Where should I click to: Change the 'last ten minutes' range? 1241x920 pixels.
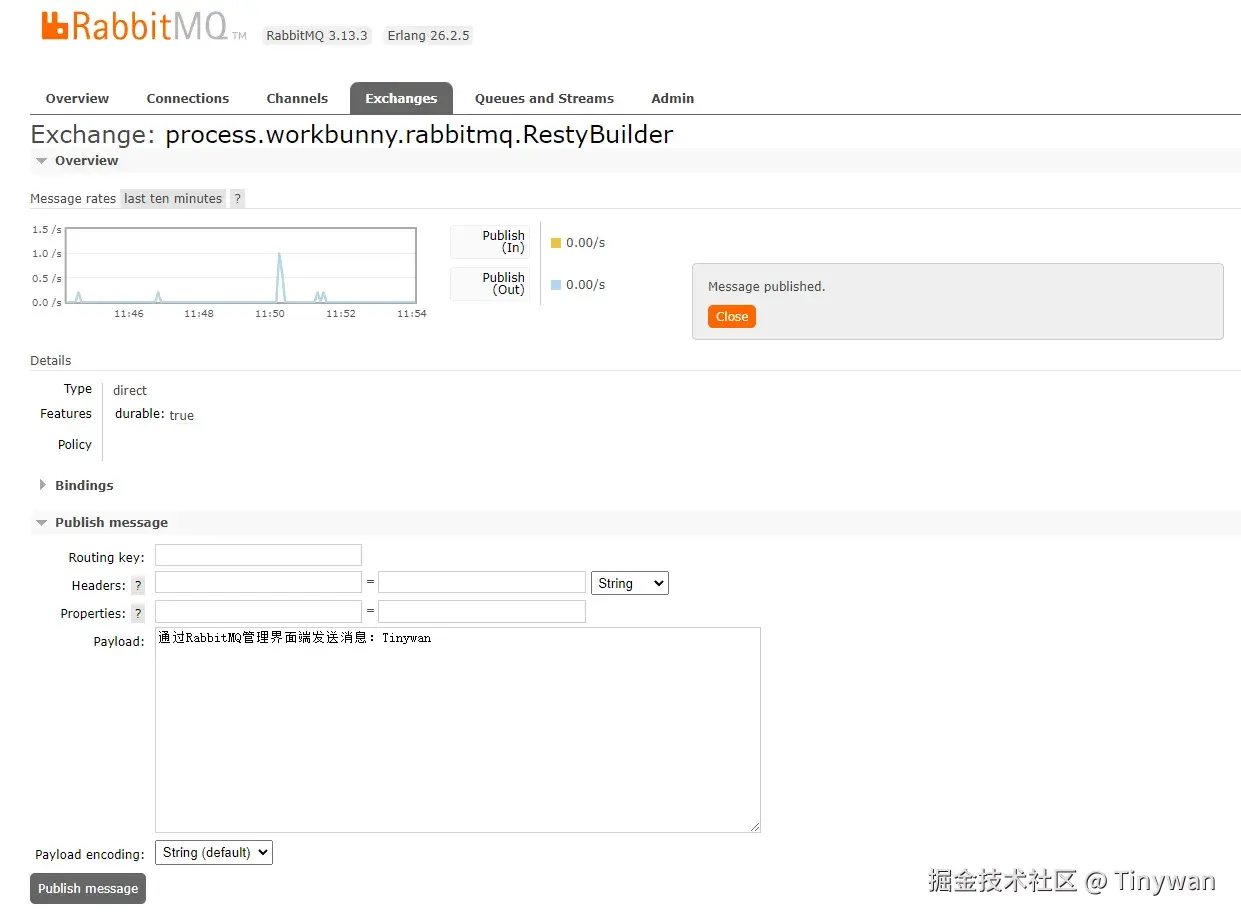pyautogui.click(x=173, y=198)
